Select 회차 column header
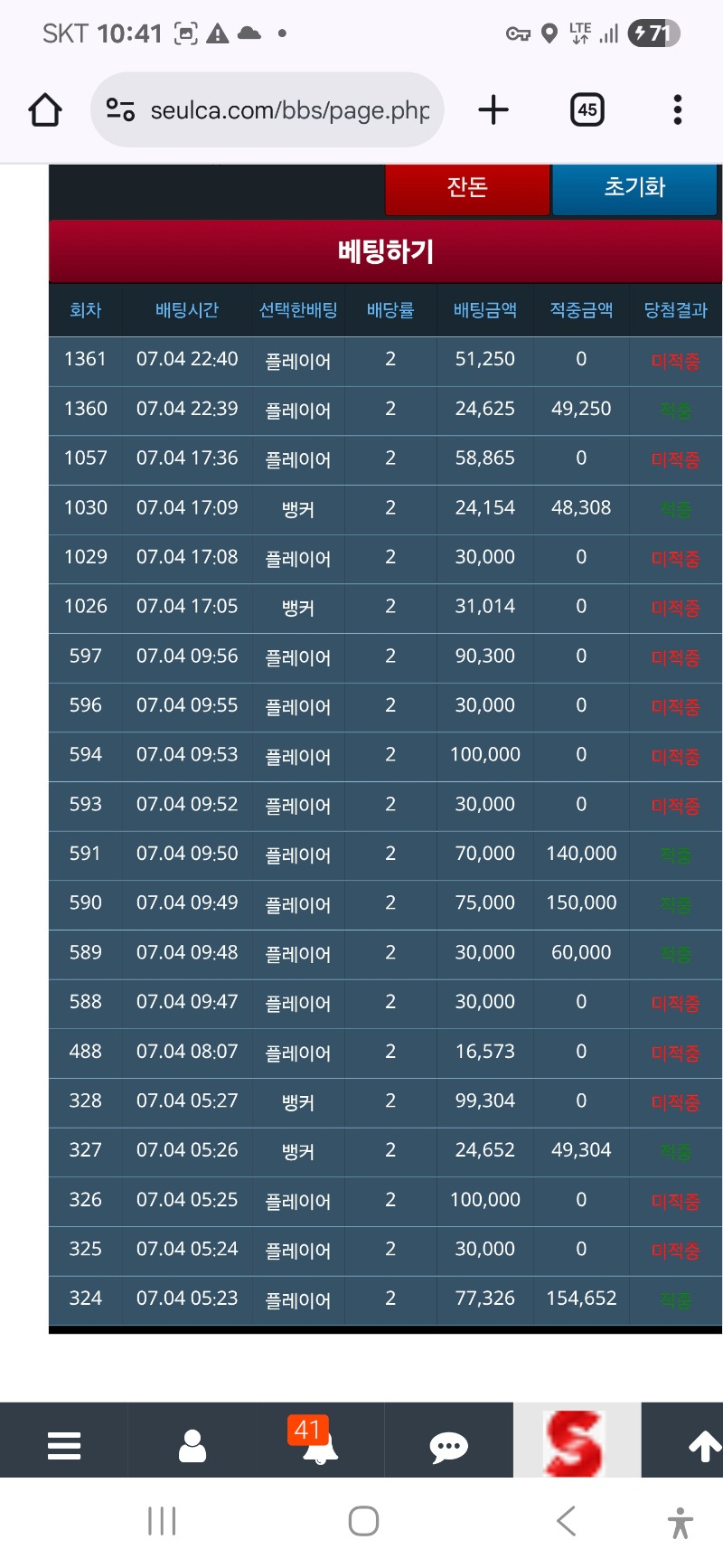 [x=86, y=310]
